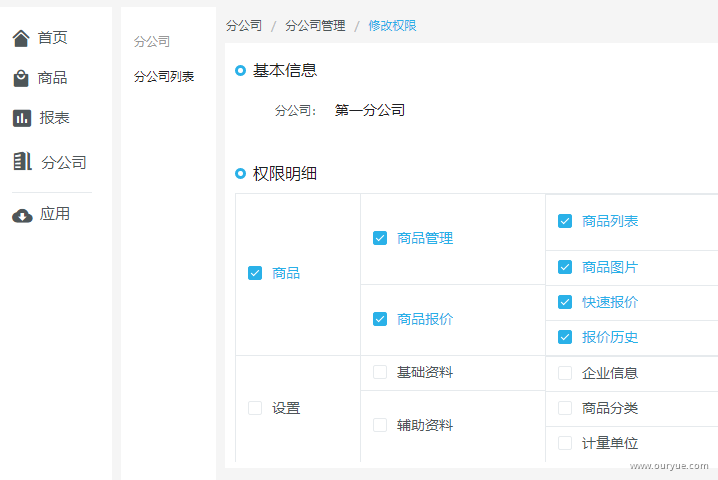Enable the 设置 permission checkbox
Viewport: 718px width, 480px height.
pyautogui.click(x=255, y=408)
